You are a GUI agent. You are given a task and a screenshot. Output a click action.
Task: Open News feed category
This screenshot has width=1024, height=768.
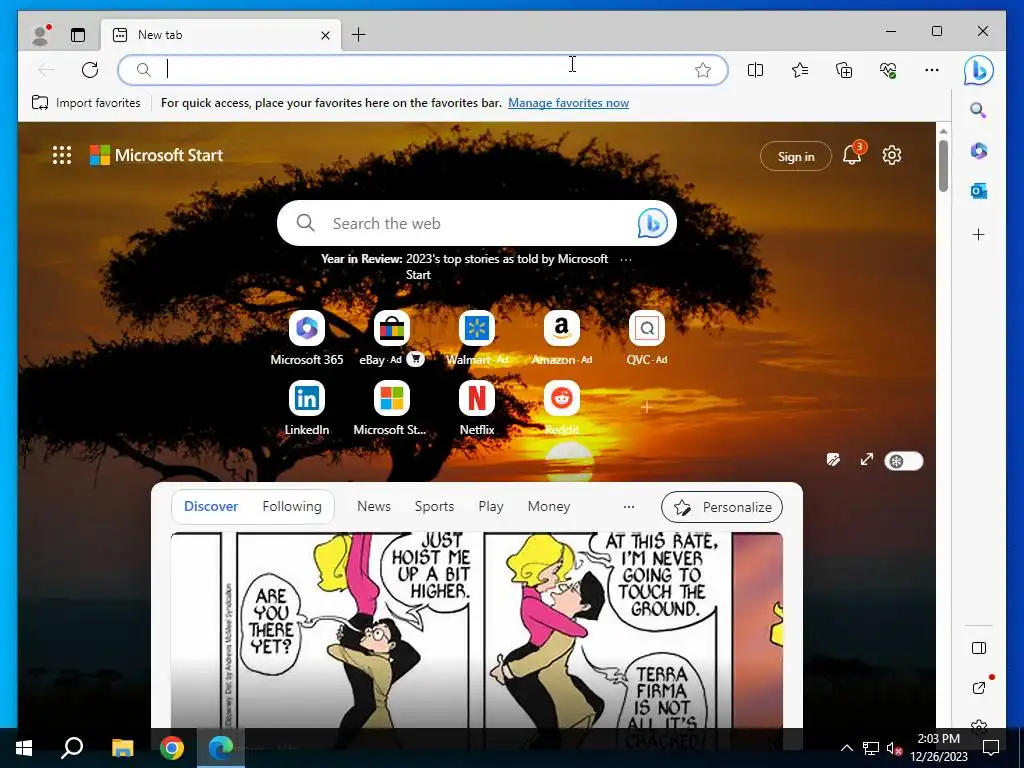coord(374,506)
